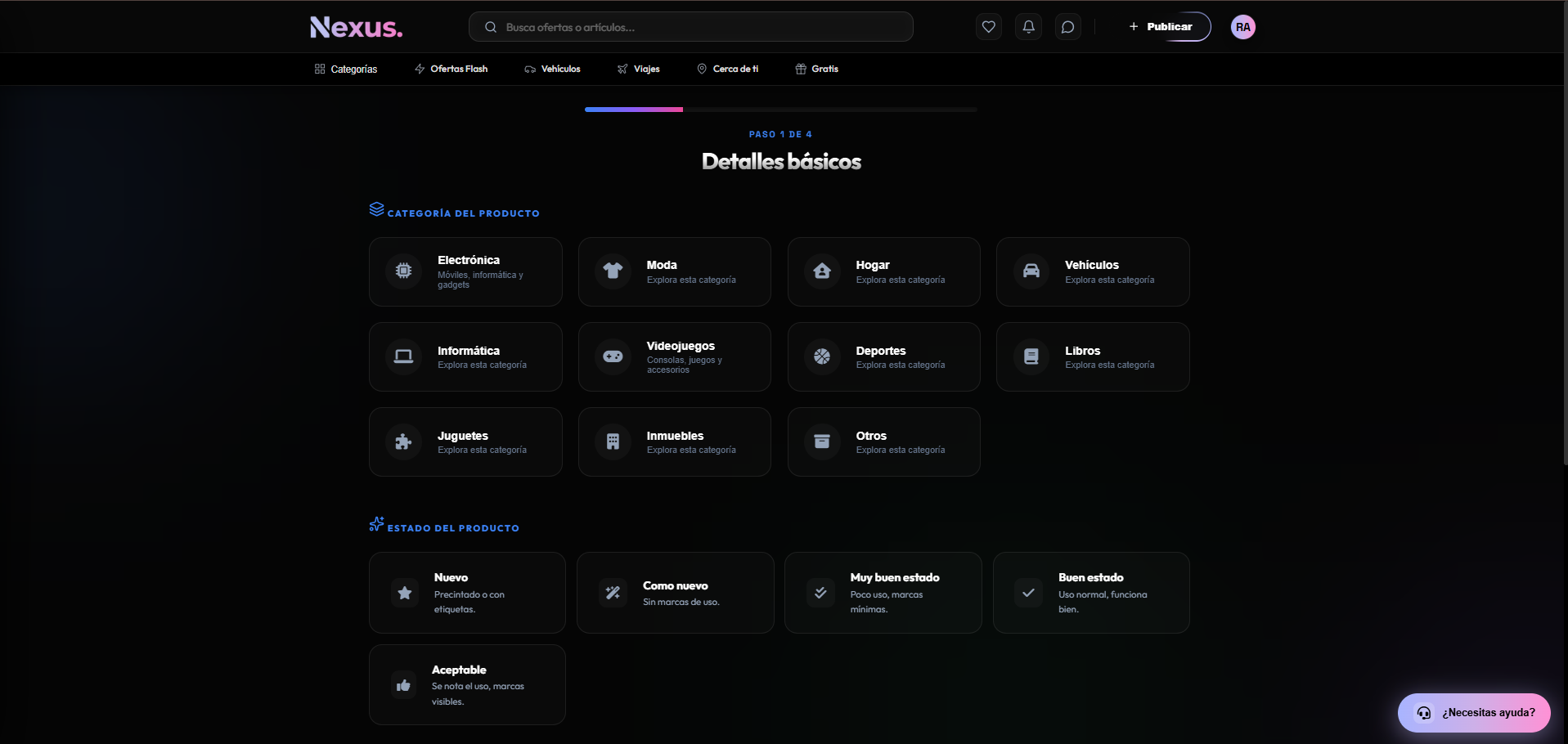The height and width of the screenshot is (744, 1568).
Task: Choose Como nuevo condition label
Action: tap(676, 585)
